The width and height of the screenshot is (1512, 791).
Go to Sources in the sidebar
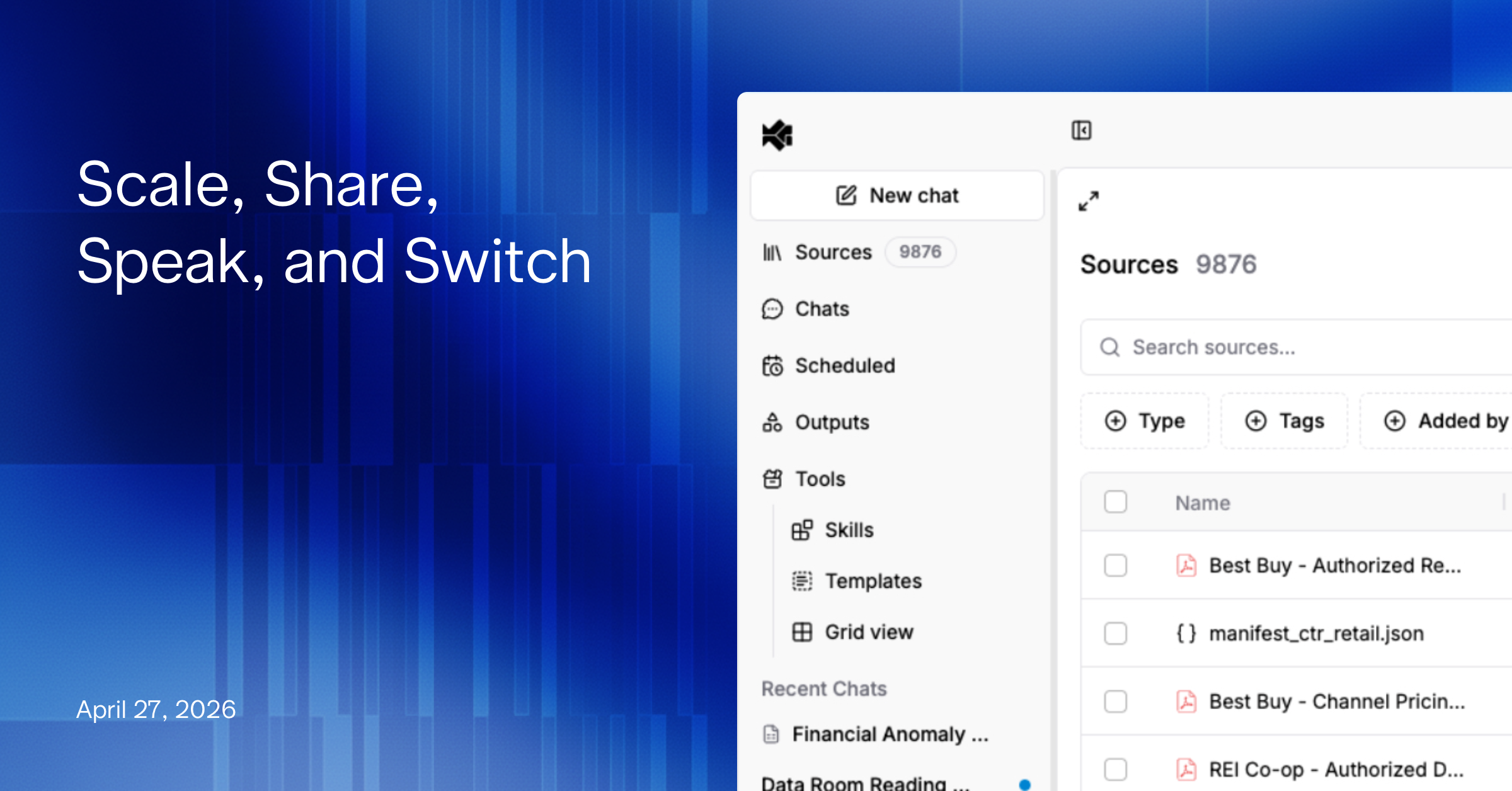[833, 252]
